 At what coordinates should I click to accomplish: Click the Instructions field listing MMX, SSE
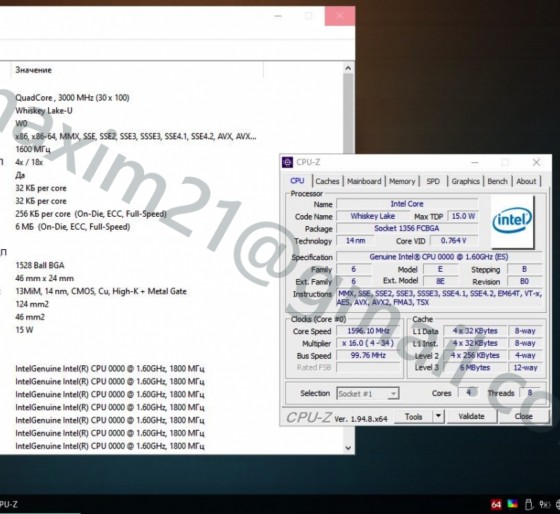[x=439, y=298]
